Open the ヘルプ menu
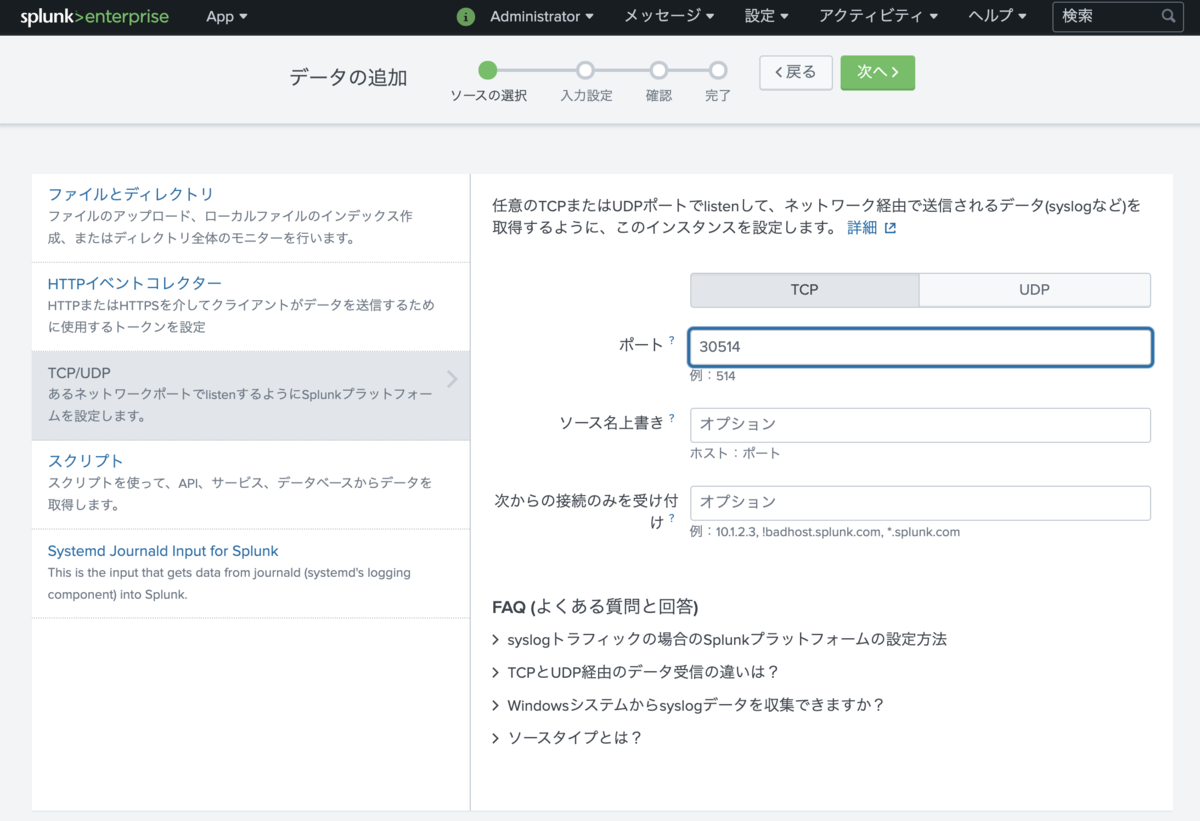Image resolution: width=1200 pixels, height=821 pixels. pyautogui.click(x=996, y=17)
